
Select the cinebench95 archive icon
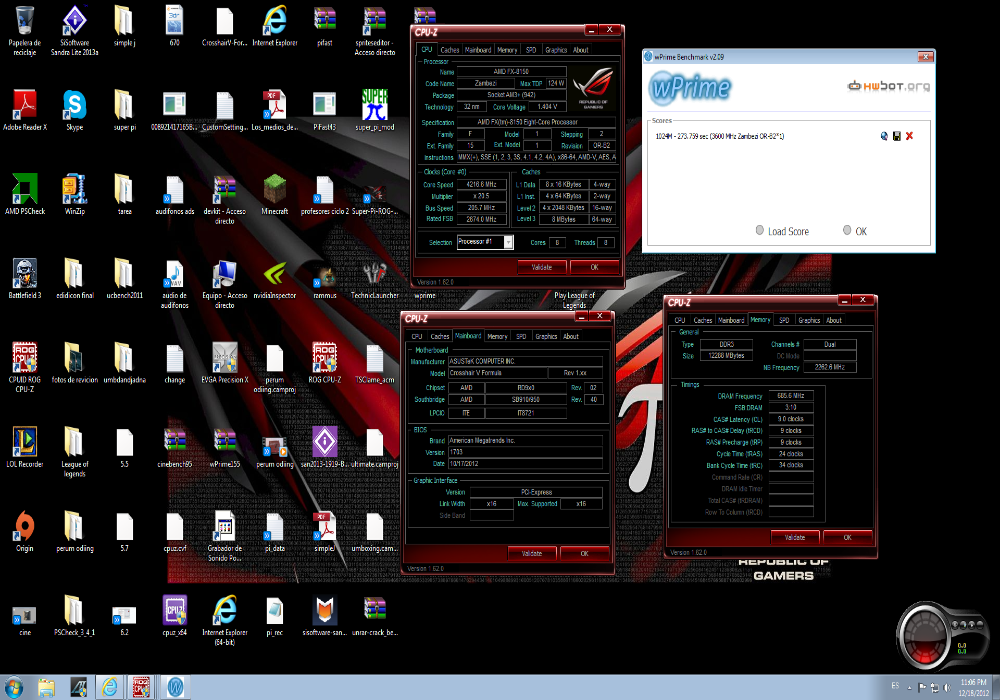[175, 447]
